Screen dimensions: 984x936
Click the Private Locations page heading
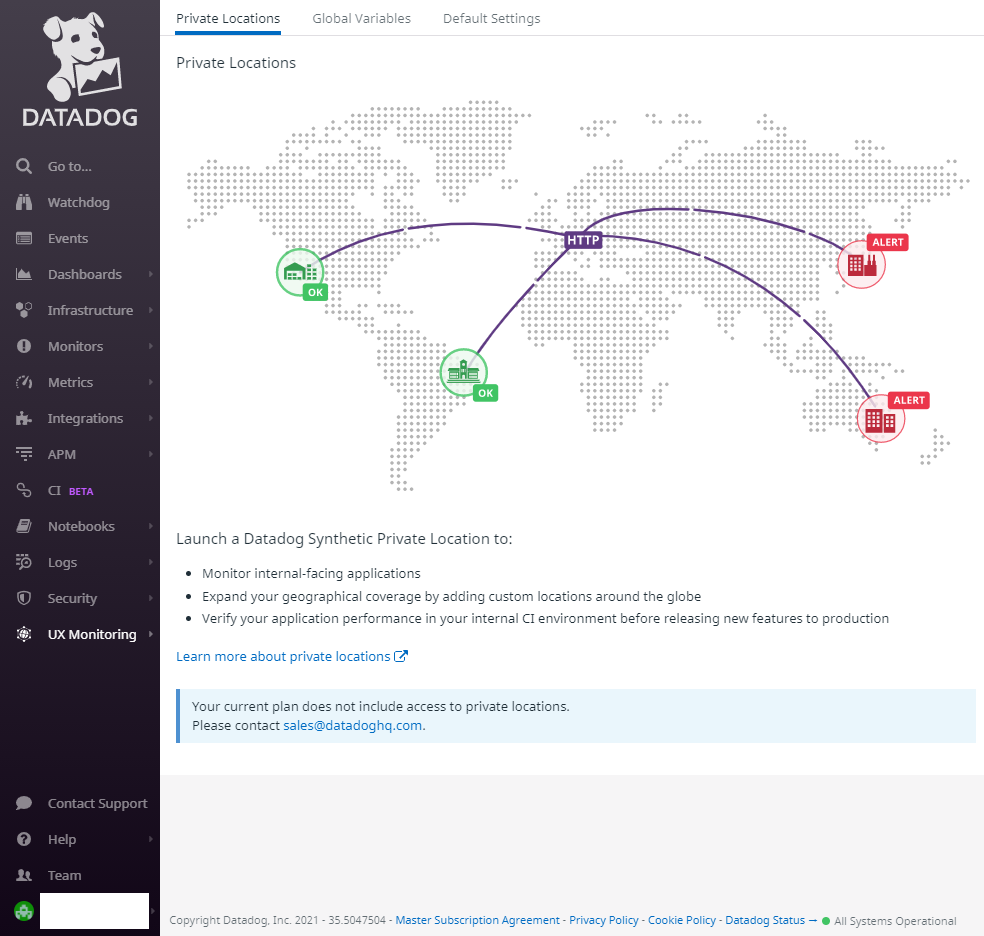point(235,63)
